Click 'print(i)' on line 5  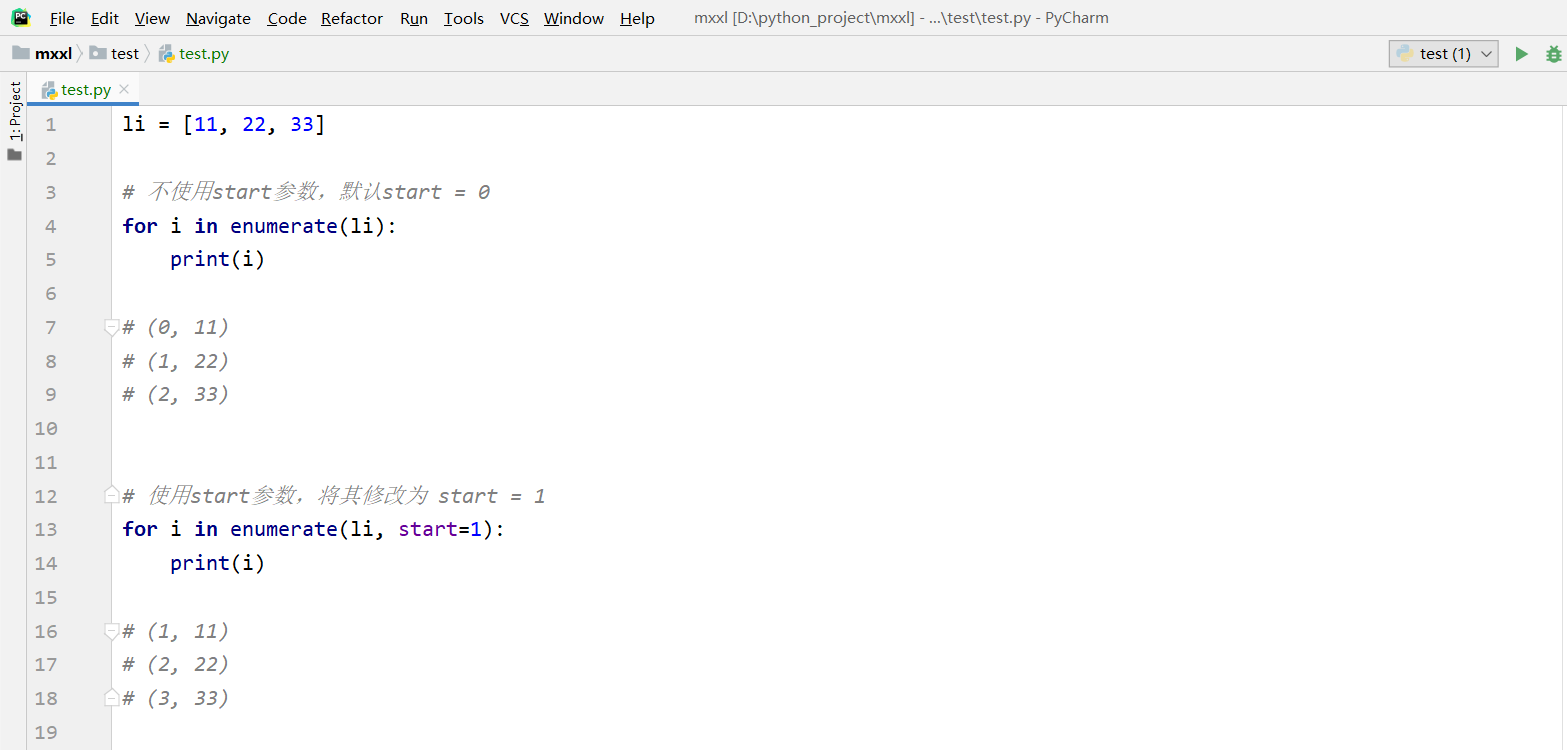[217, 259]
